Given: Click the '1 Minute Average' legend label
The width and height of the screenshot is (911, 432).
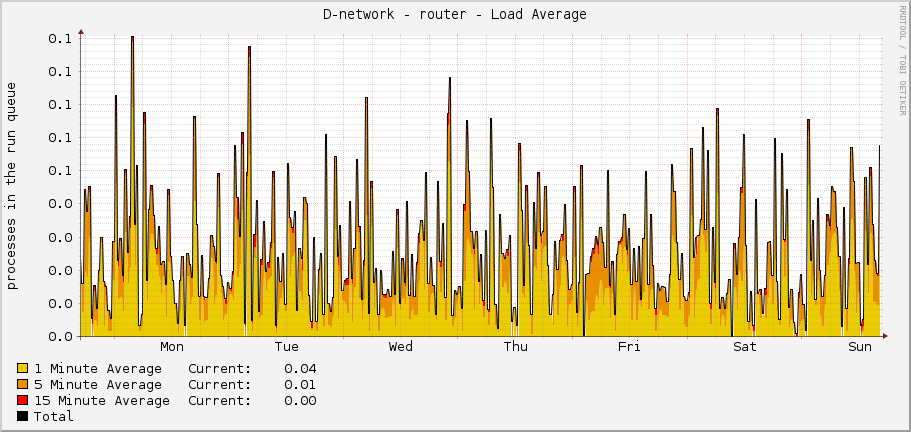Looking at the screenshot, I should [98, 369].
